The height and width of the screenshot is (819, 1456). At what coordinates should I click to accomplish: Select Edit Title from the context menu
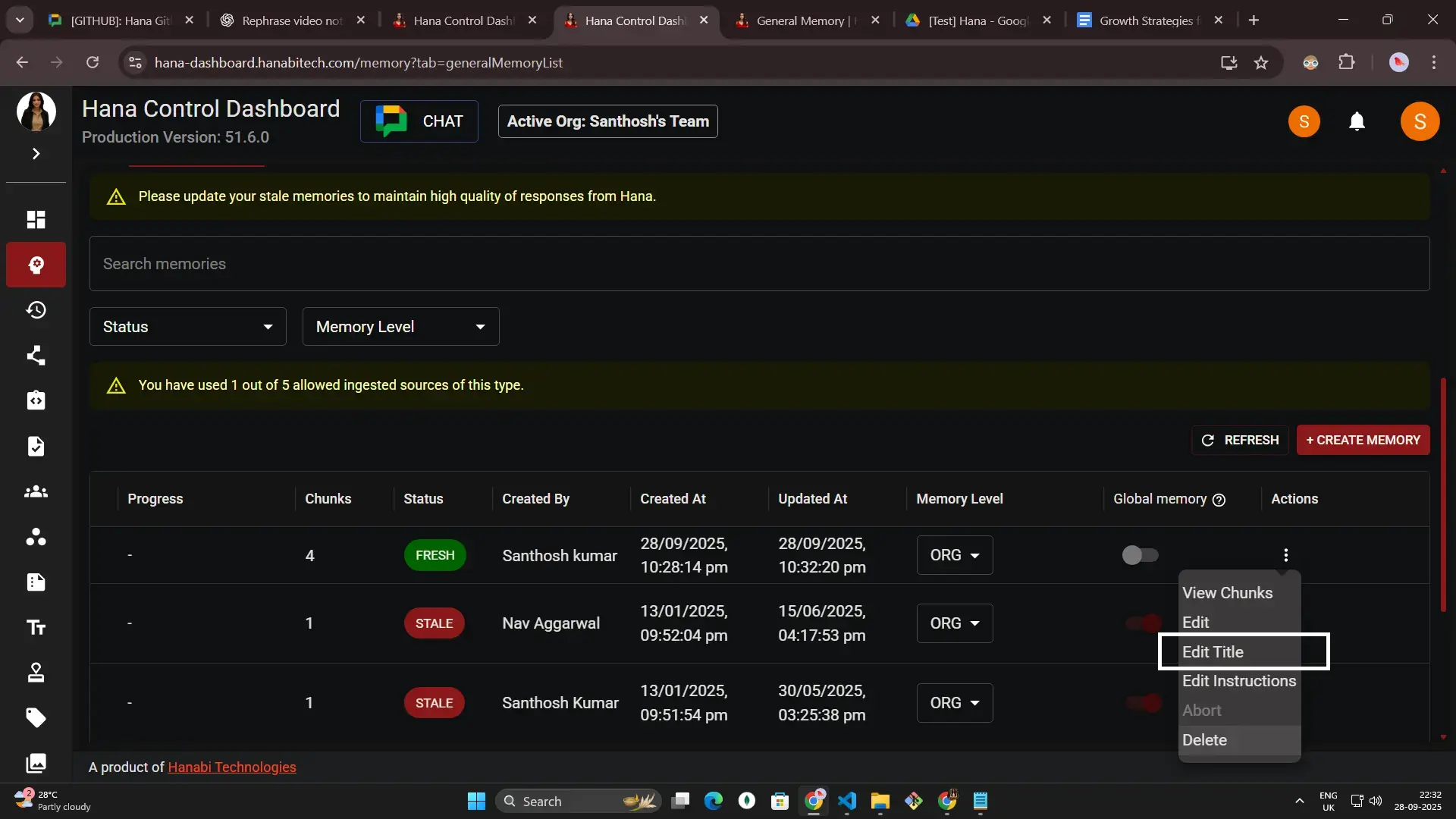point(1213,652)
